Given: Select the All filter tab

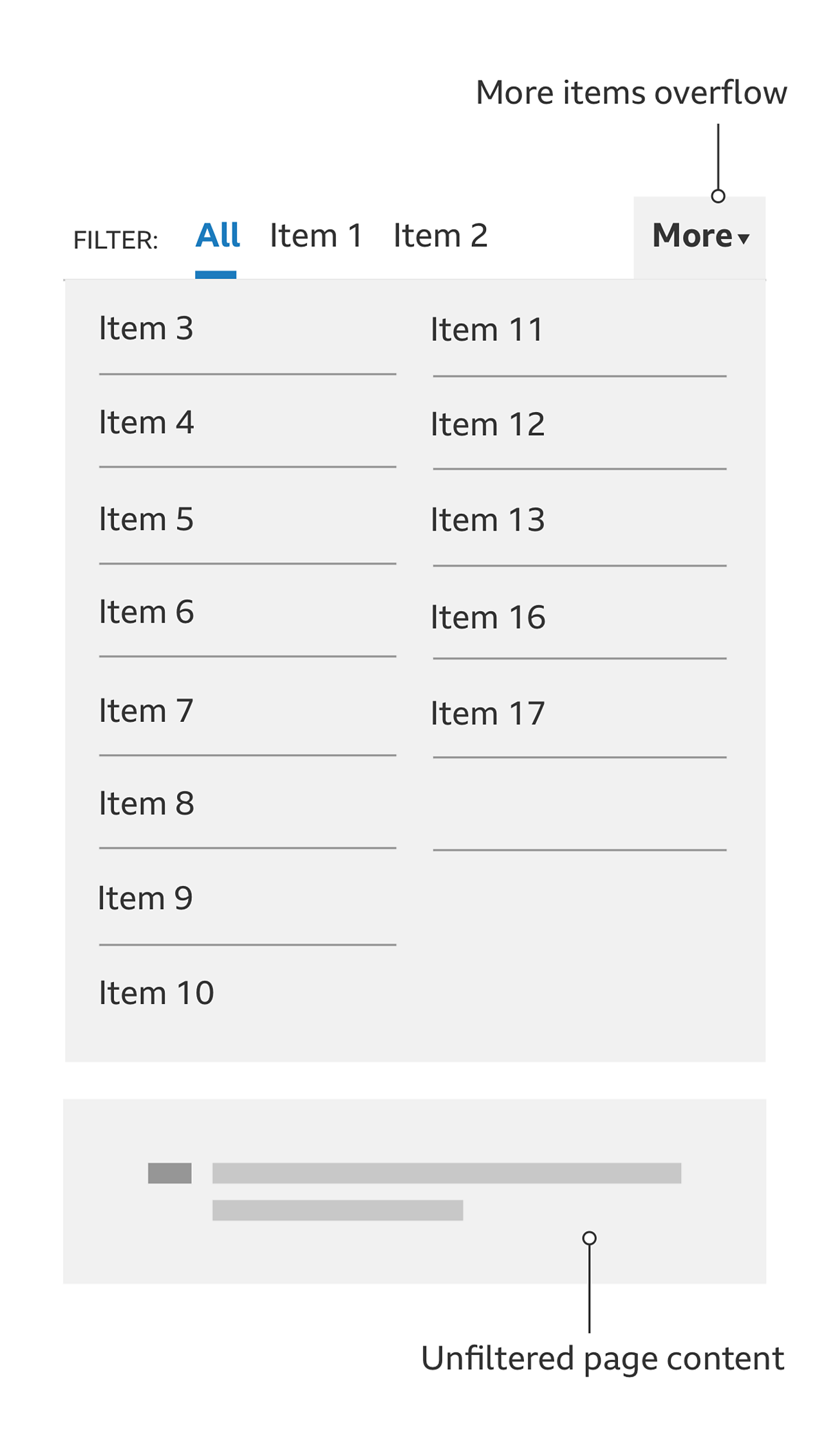Looking at the screenshot, I should pyautogui.click(x=218, y=236).
